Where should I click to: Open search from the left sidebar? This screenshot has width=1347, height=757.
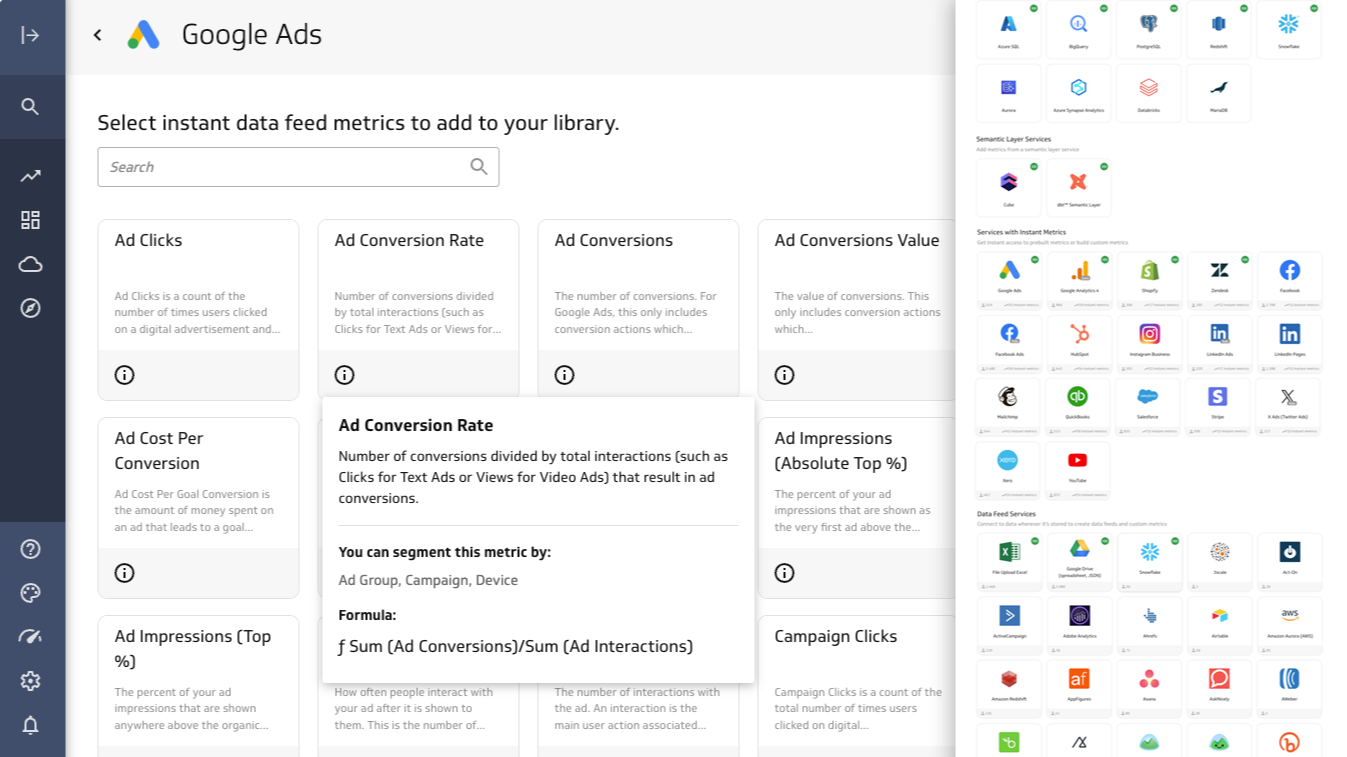coord(30,106)
